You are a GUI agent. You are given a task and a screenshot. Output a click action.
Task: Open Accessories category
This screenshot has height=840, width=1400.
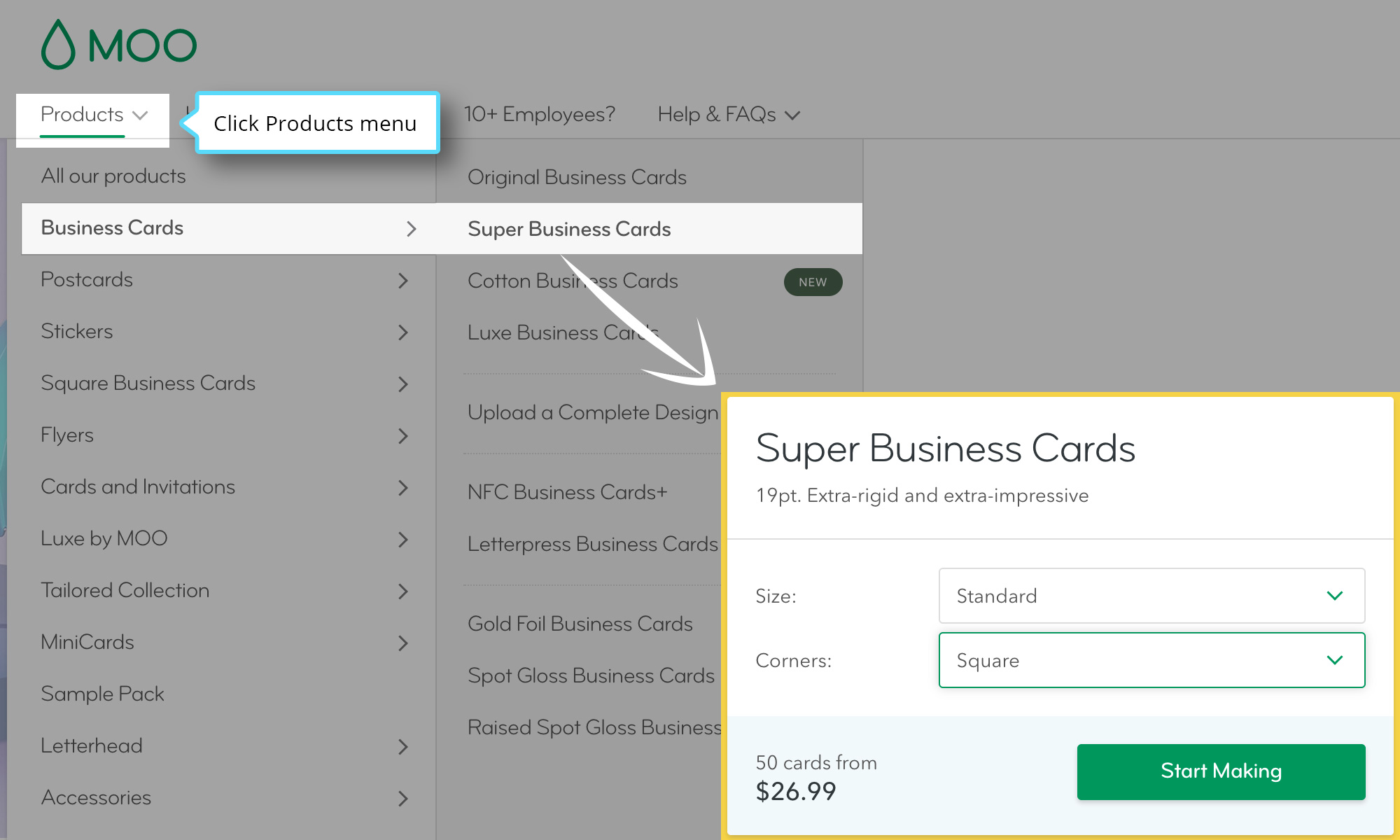pyautogui.click(x=96, y=797)
